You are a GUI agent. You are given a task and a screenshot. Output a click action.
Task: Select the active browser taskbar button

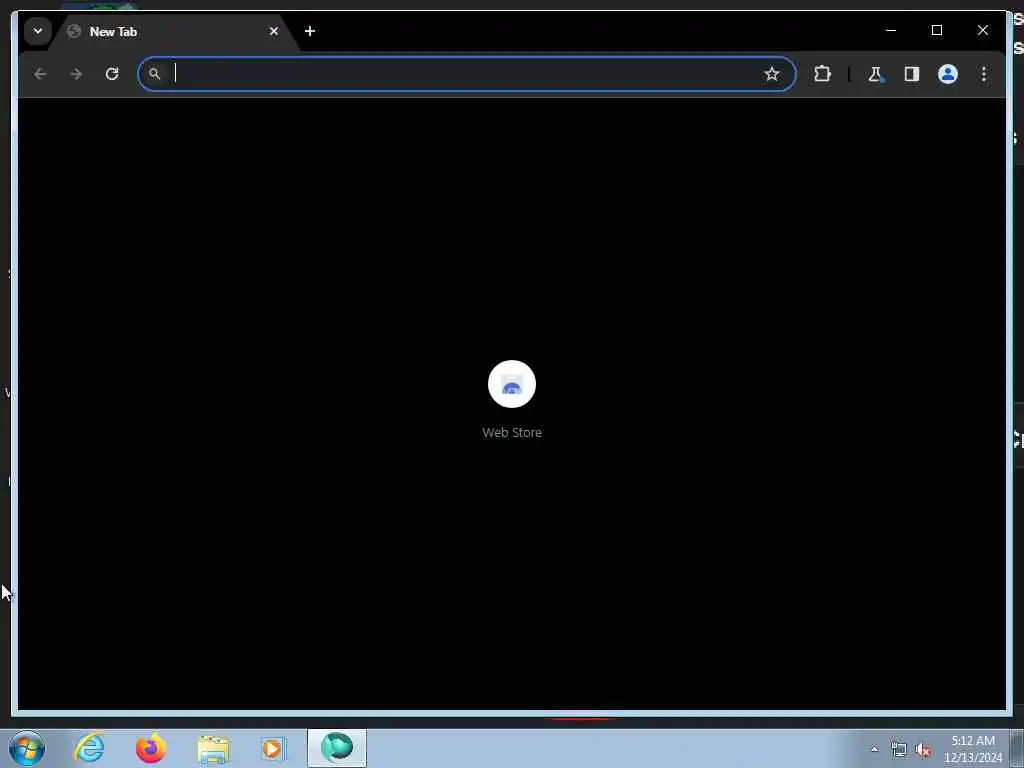click(x=337, y=748)
